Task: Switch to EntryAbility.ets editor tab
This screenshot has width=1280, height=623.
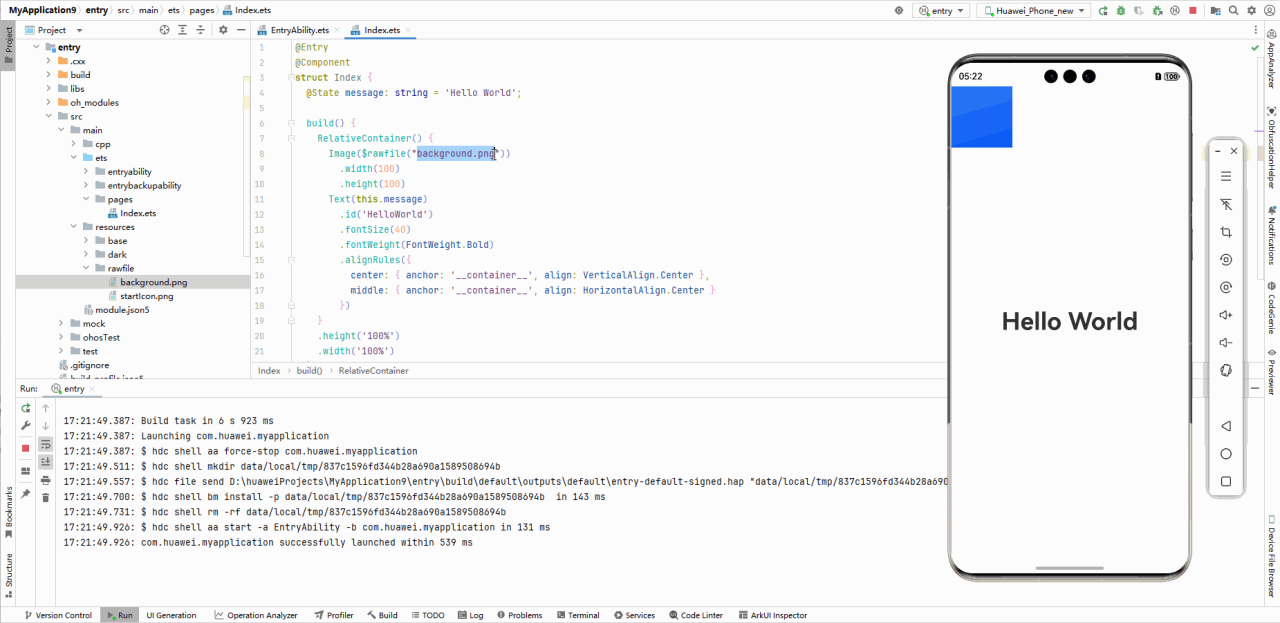Action: point(298,30)
